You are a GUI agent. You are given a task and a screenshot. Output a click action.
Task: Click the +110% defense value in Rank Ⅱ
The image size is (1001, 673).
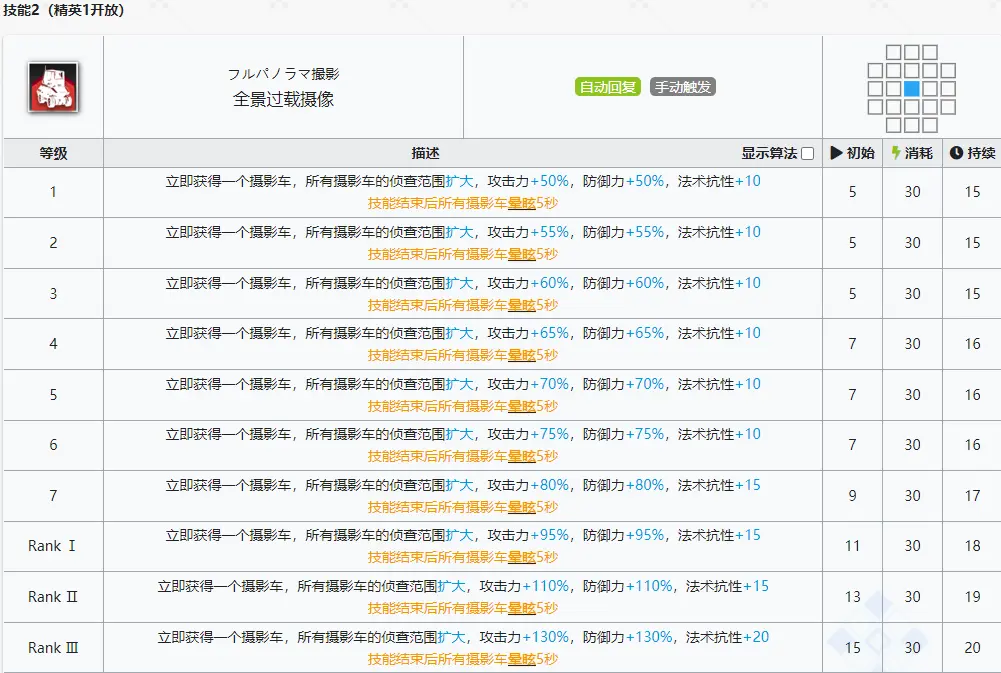click(649, 586)
